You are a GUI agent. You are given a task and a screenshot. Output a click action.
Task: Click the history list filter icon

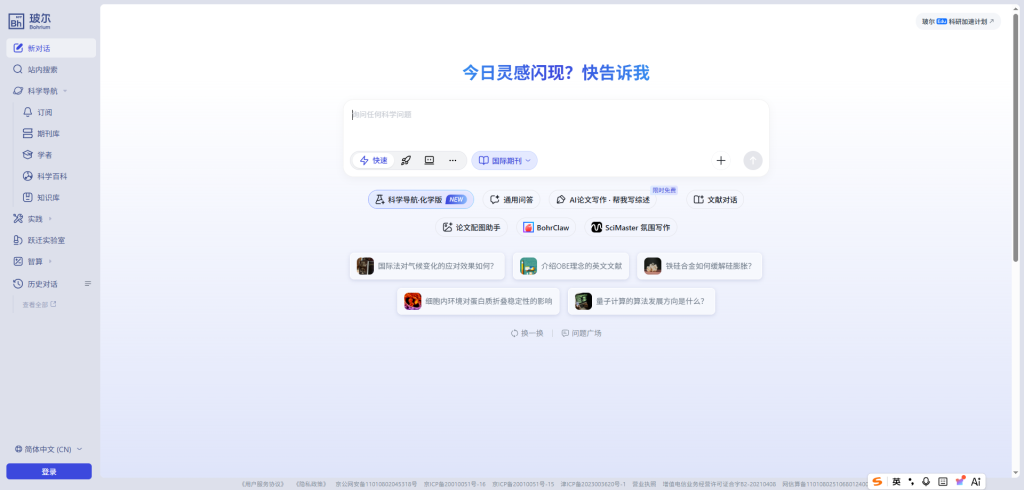pos(88,284)
